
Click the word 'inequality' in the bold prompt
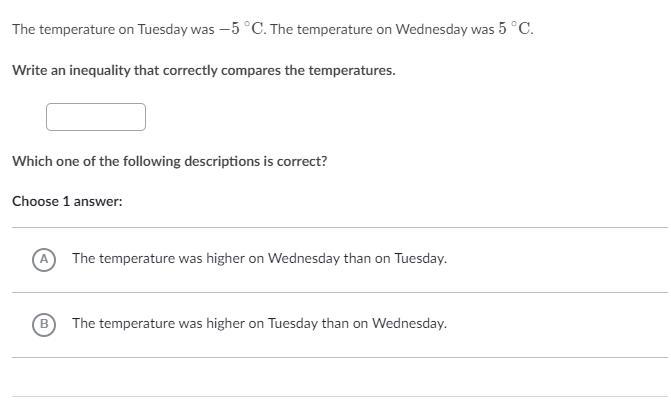click(100, 70)
